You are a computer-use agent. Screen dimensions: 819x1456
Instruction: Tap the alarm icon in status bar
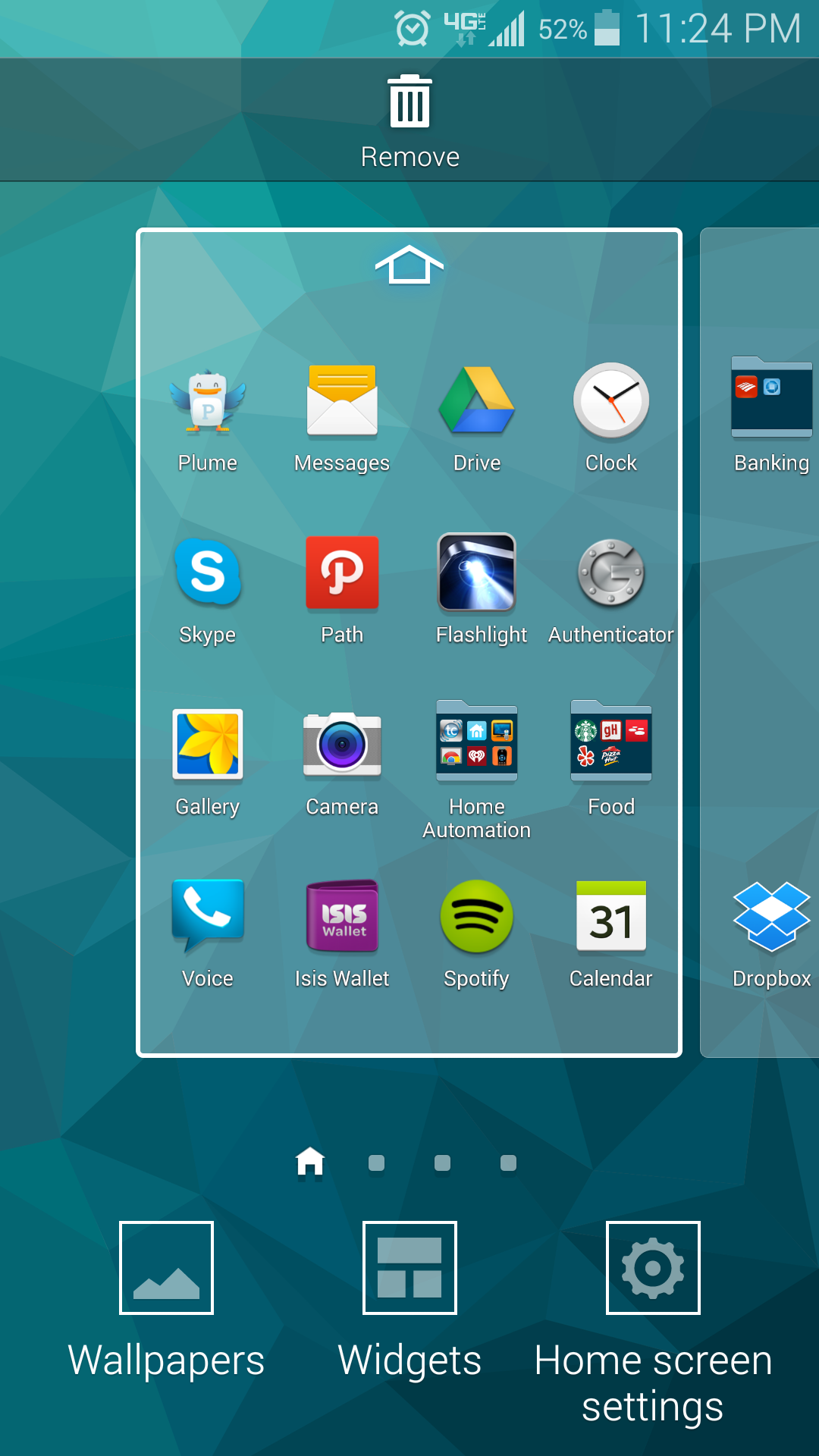(413, 29)
